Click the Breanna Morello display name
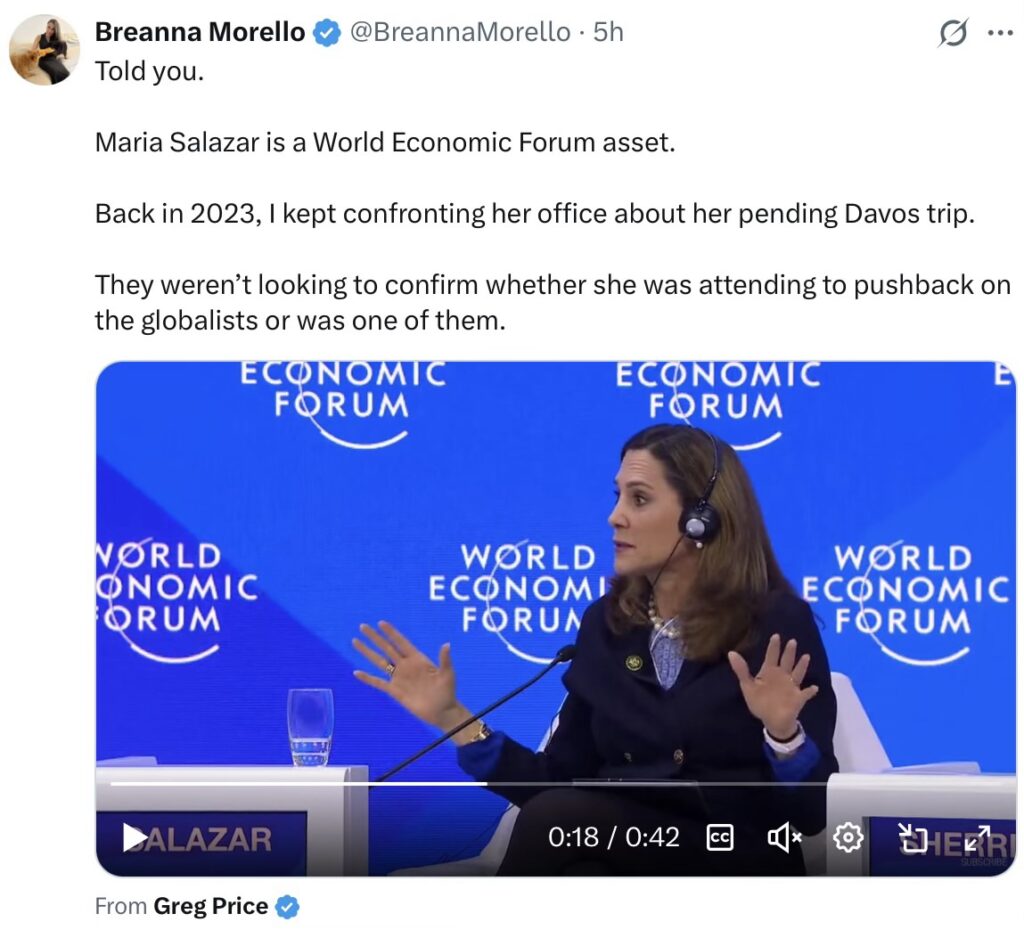Screen dimensions: 1024x930 pyautogui.click(x=199, y=32)
